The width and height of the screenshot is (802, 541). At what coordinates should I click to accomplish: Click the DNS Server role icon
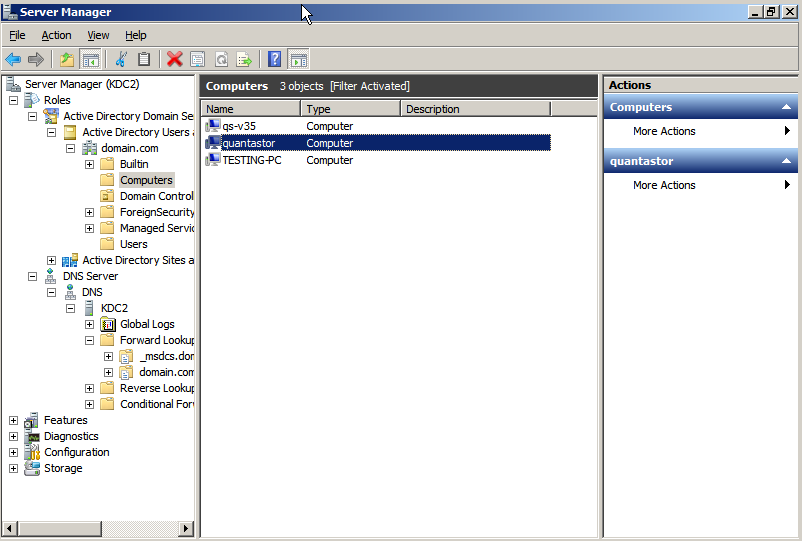click(x=51, y=276)
